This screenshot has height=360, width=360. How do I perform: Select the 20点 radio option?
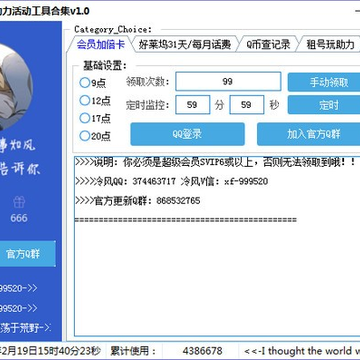[x=95, y=136]
